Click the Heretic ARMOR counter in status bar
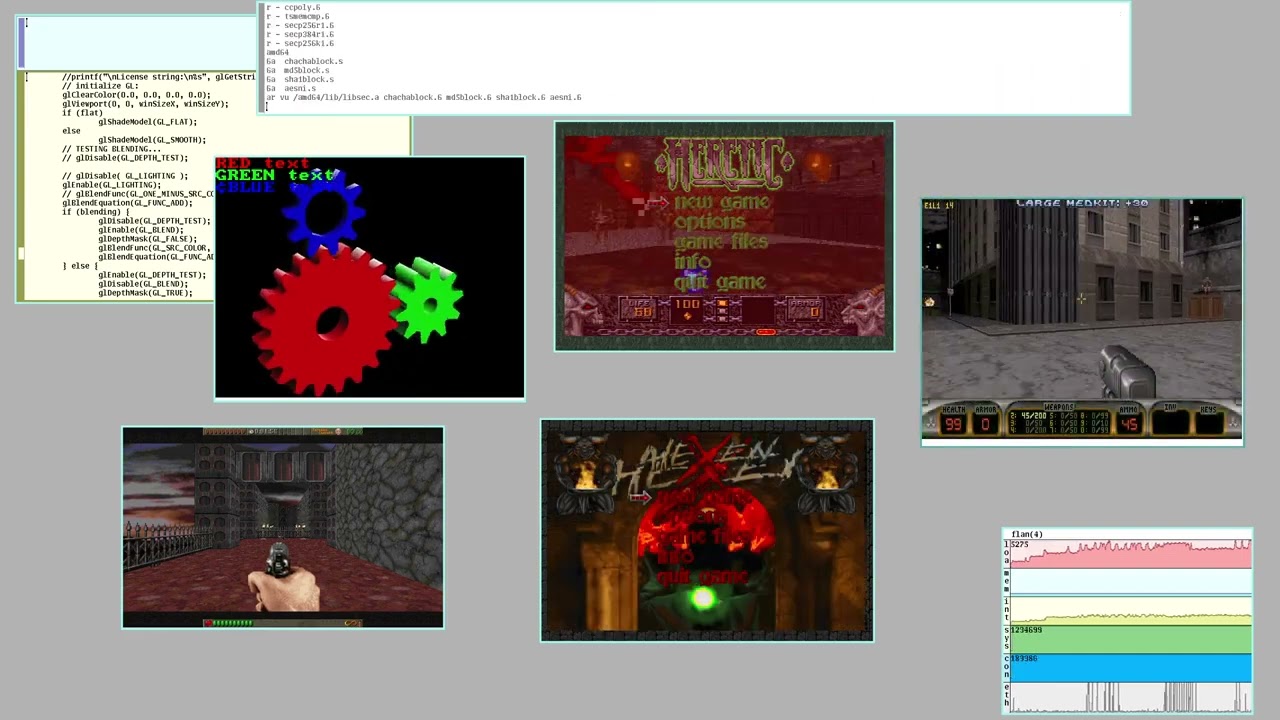1280x720 pixels. coord(806,309)
